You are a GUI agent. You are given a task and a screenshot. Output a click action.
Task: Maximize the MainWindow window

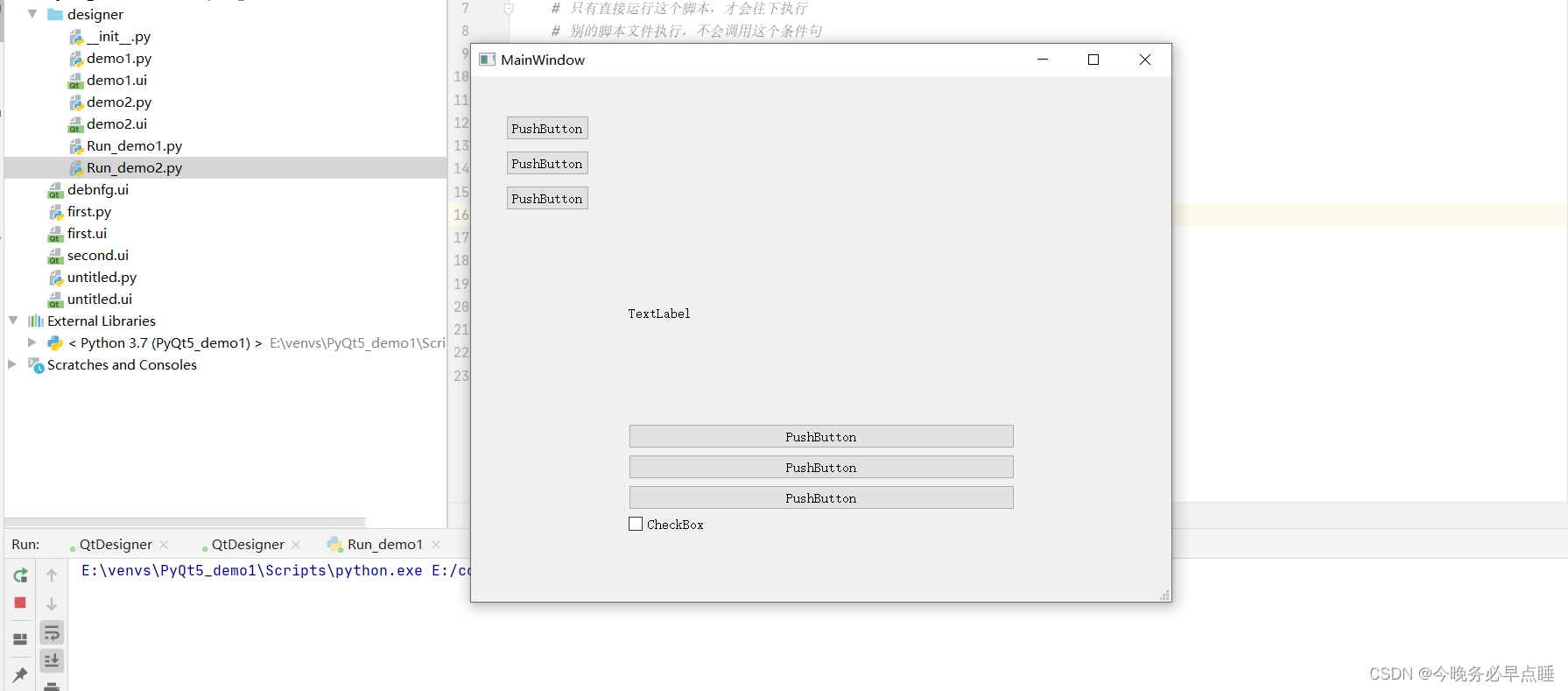pyautogui.click(x=1093, y=60)
